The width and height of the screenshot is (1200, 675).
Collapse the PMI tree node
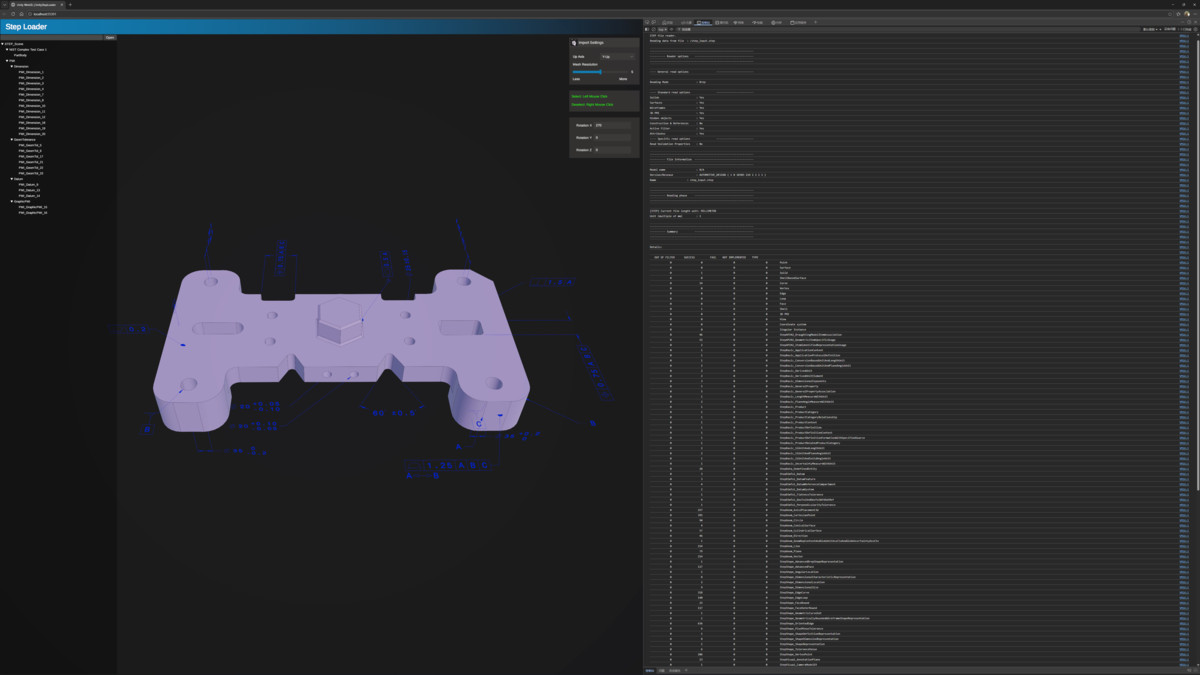[8, 60]
